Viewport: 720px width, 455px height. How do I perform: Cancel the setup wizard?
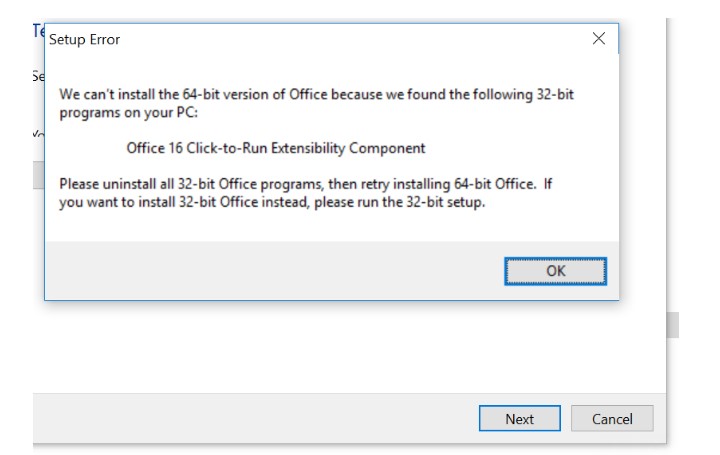(x=612, y=419)
